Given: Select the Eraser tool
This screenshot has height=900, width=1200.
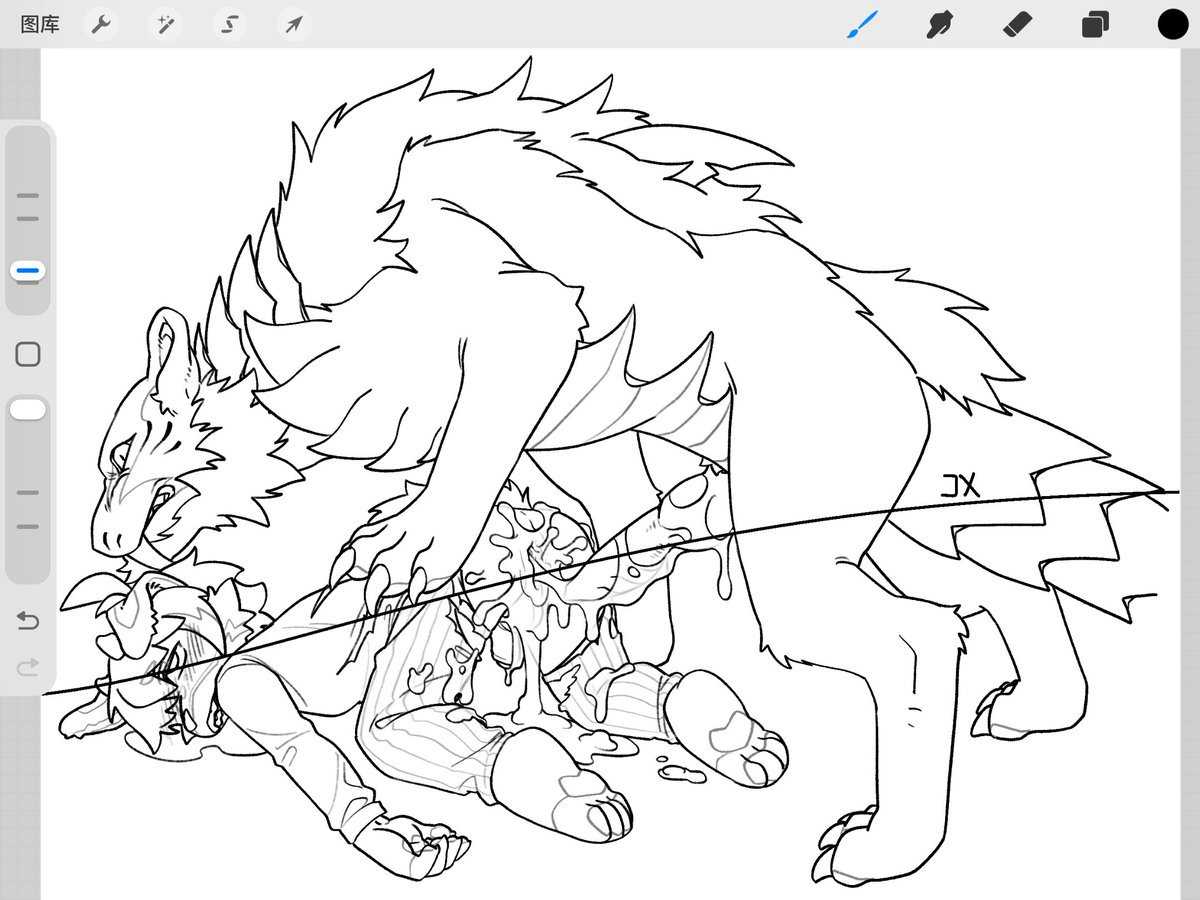Looking at the screenshot, I should (x=1017, y=25).
